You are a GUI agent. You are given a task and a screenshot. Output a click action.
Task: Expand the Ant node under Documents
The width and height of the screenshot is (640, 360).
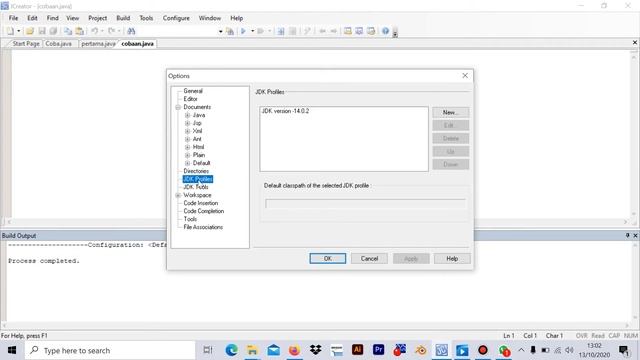coord(187,139)
